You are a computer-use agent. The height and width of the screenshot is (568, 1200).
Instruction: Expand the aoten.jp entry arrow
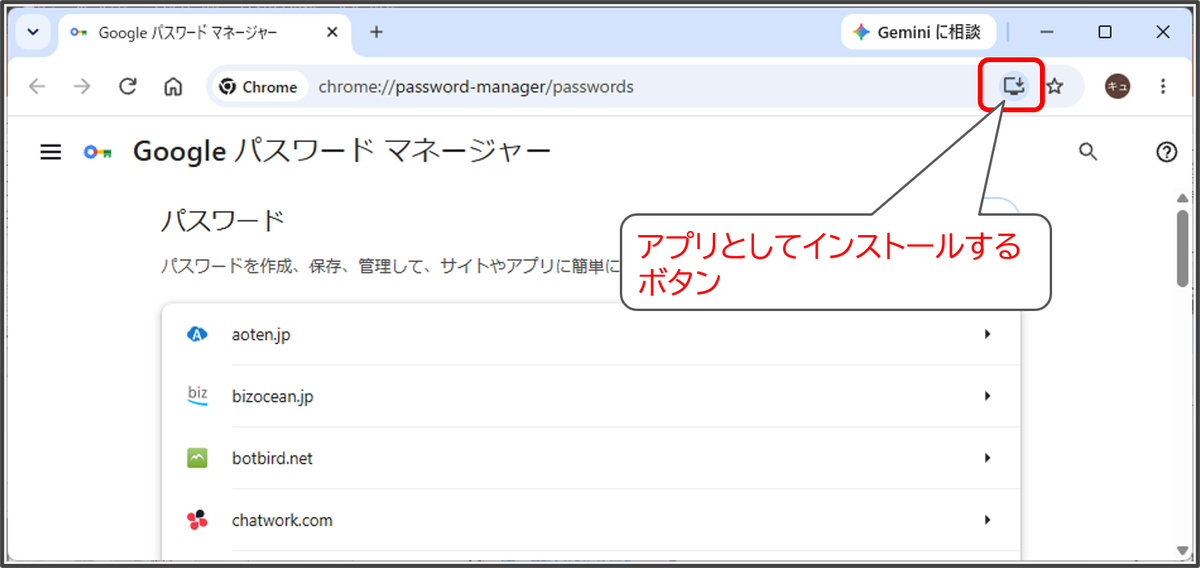point(987,334)
